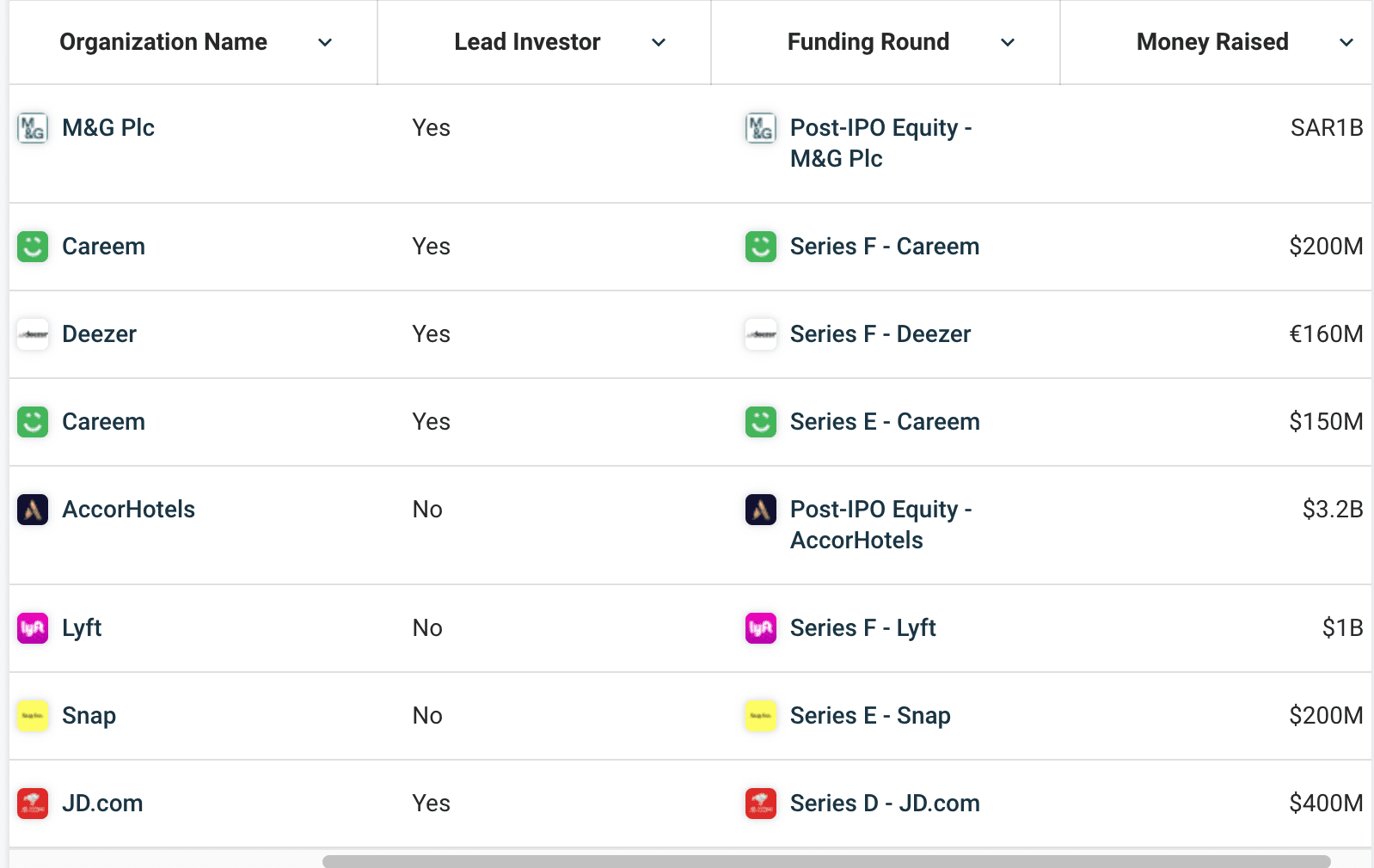Open Organization Name column dropdown arrow
1374x868 pixels.
pos(325,42)
